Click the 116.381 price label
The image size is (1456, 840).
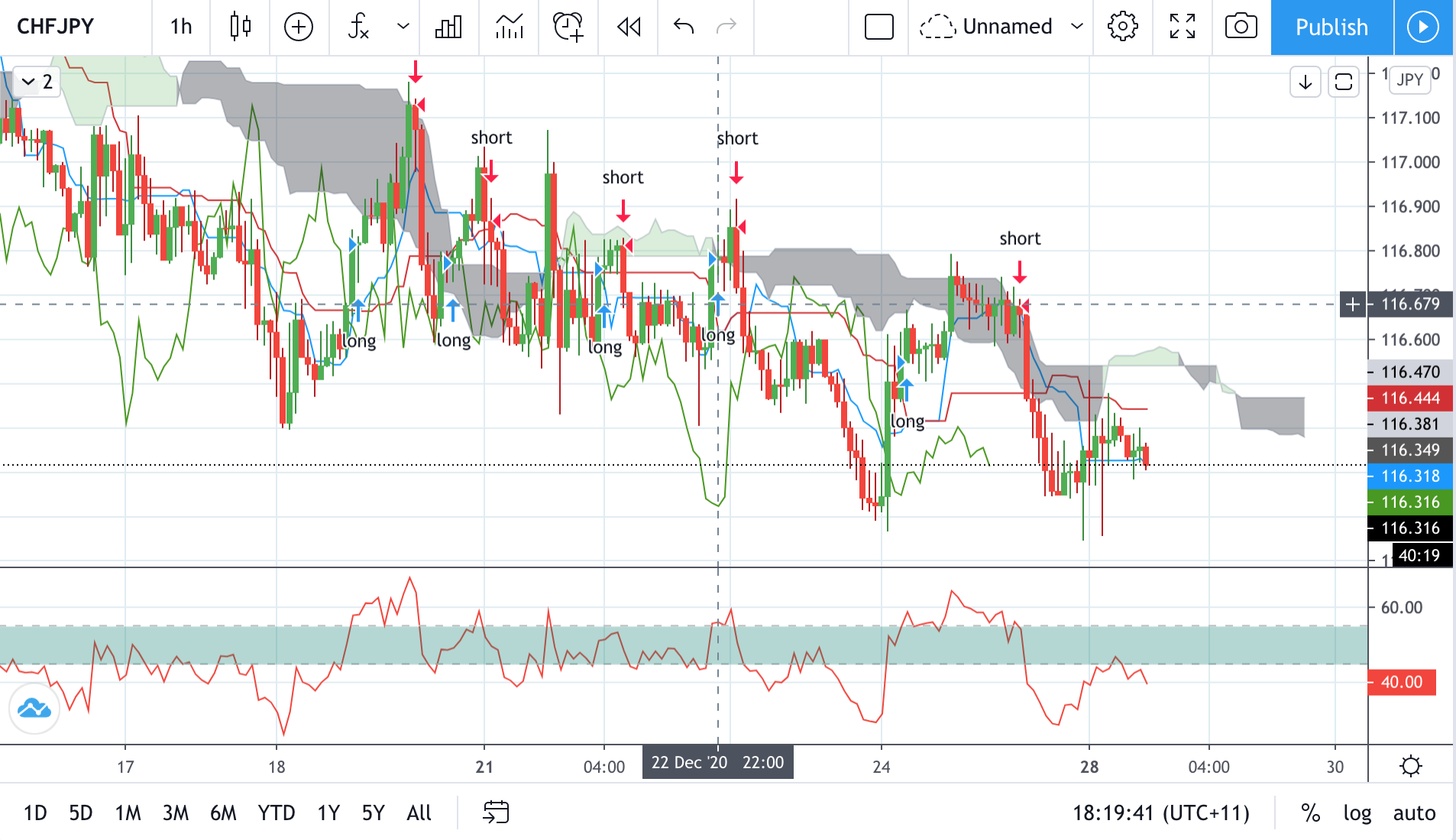click(1410, 424)
